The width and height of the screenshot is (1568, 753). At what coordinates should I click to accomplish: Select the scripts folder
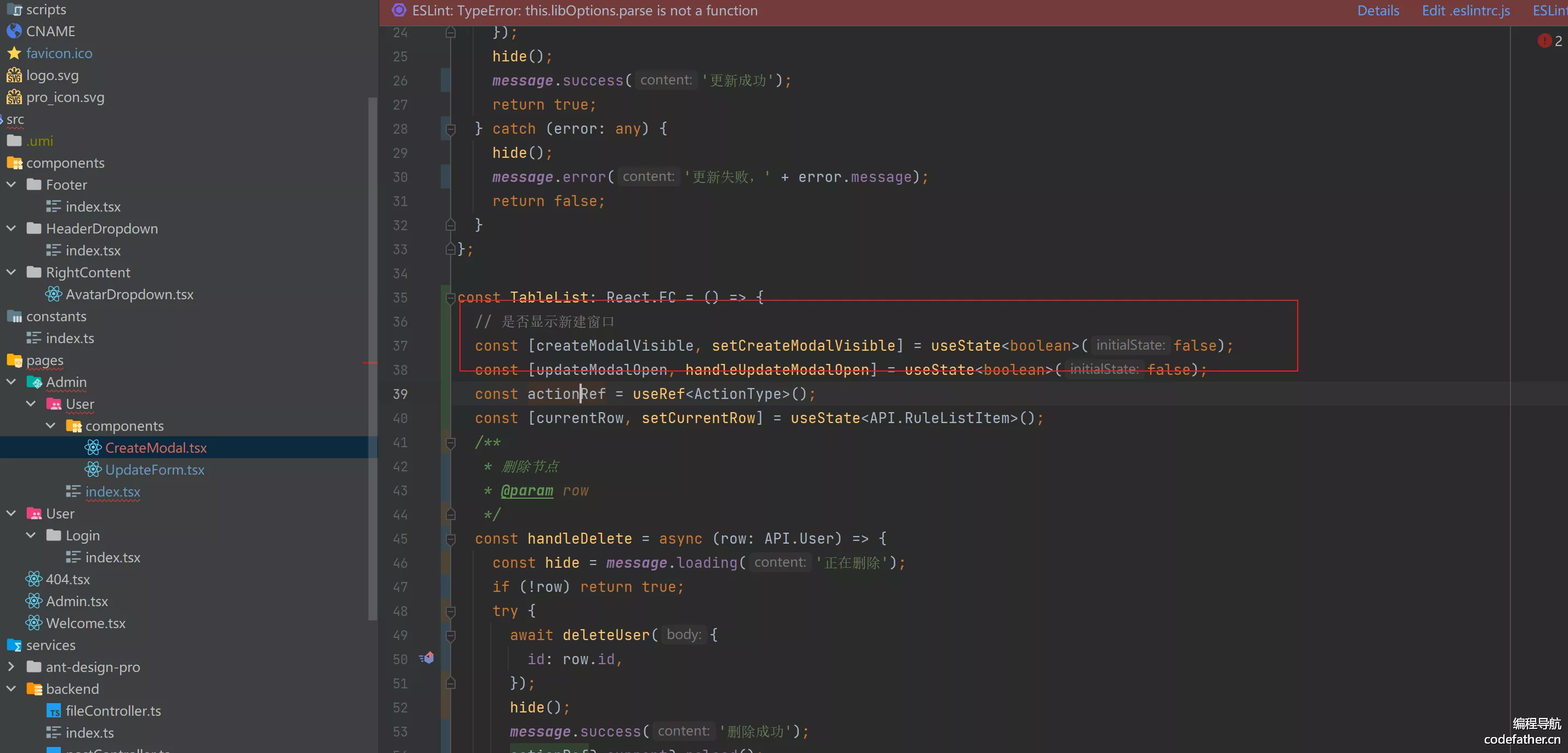pos(36,9)
